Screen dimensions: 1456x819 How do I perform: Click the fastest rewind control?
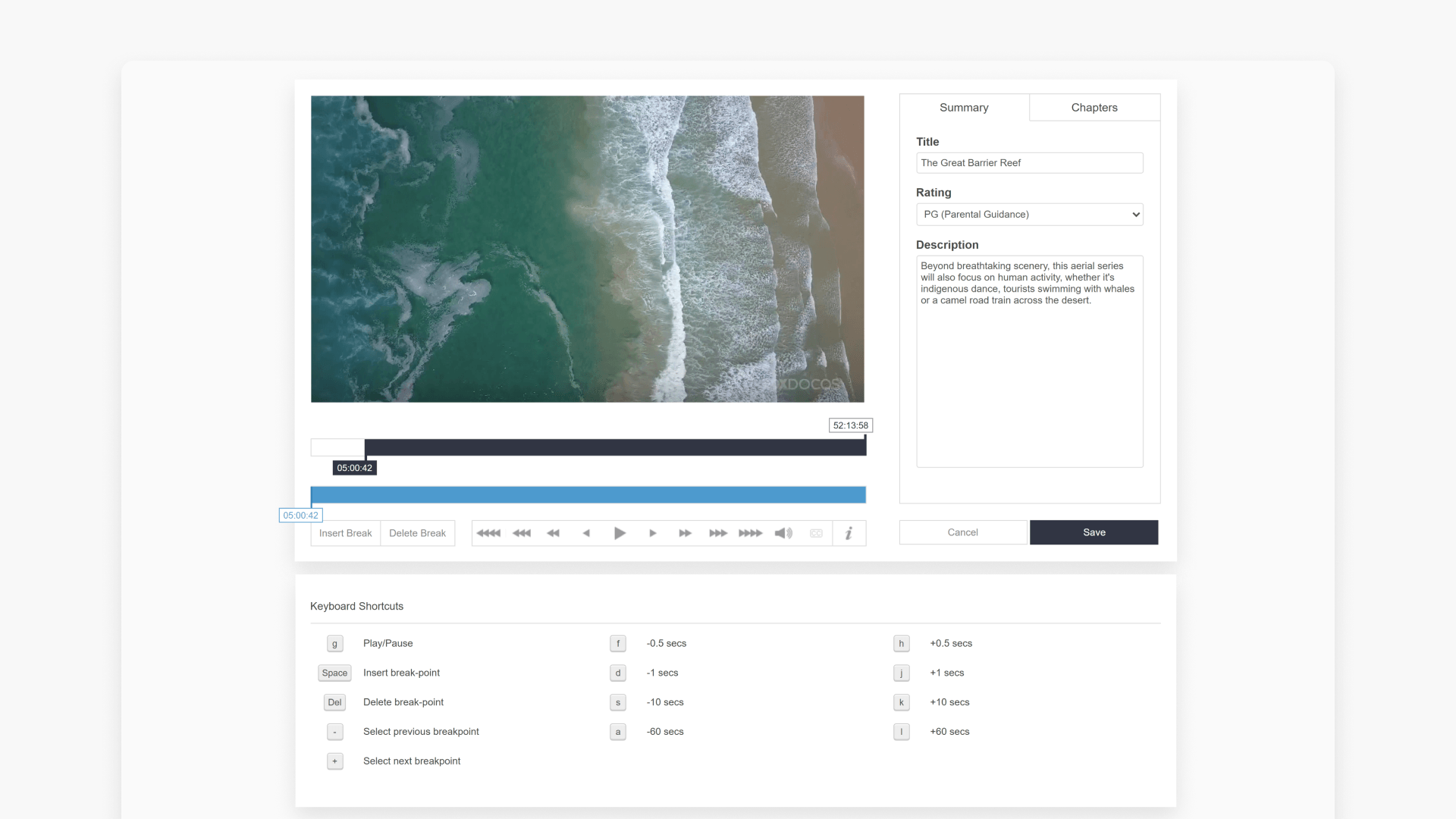(488, 533)
